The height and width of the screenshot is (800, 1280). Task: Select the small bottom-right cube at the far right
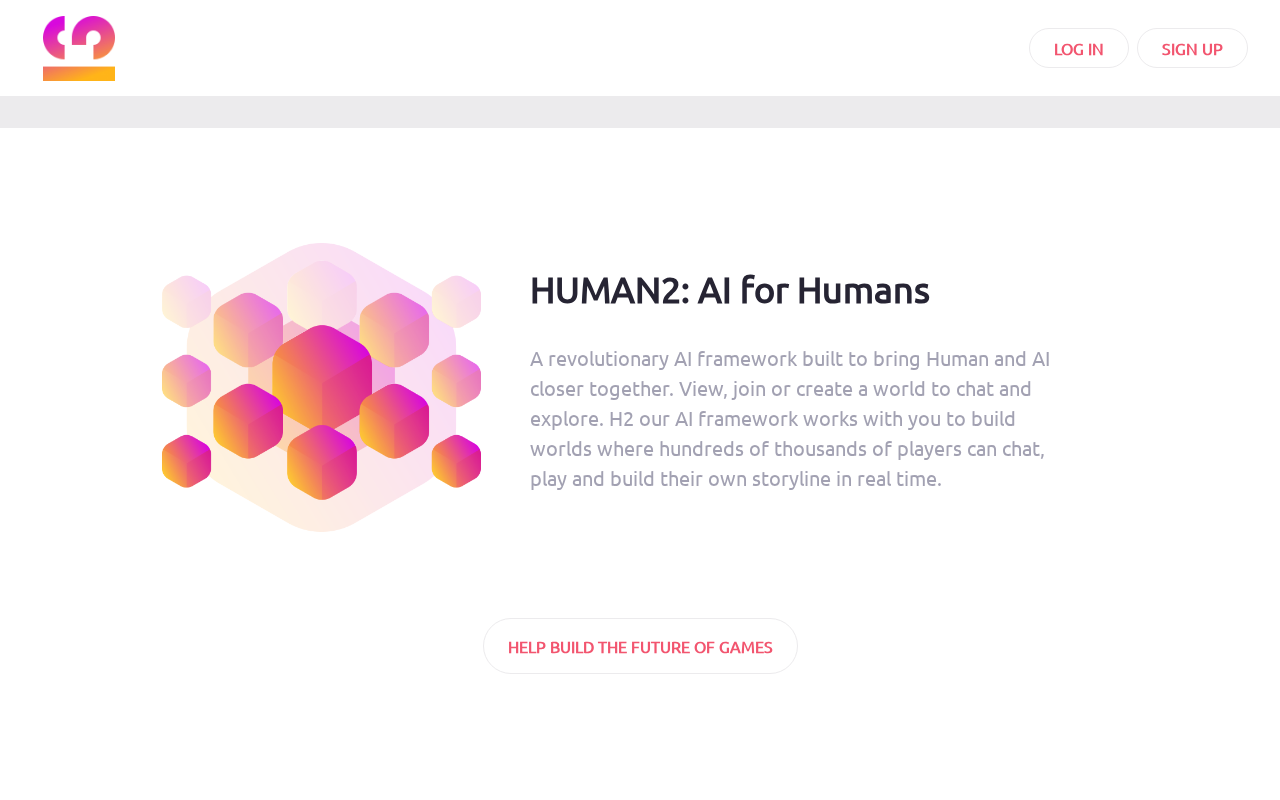(x=456, y=461)
